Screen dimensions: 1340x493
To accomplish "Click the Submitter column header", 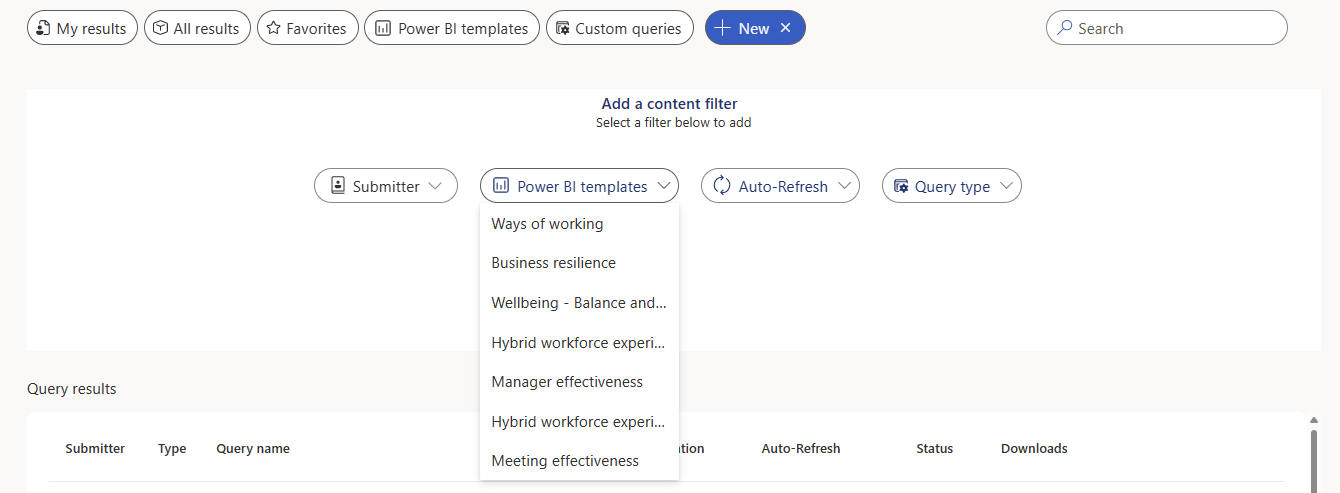I will (x=95, y=449).
